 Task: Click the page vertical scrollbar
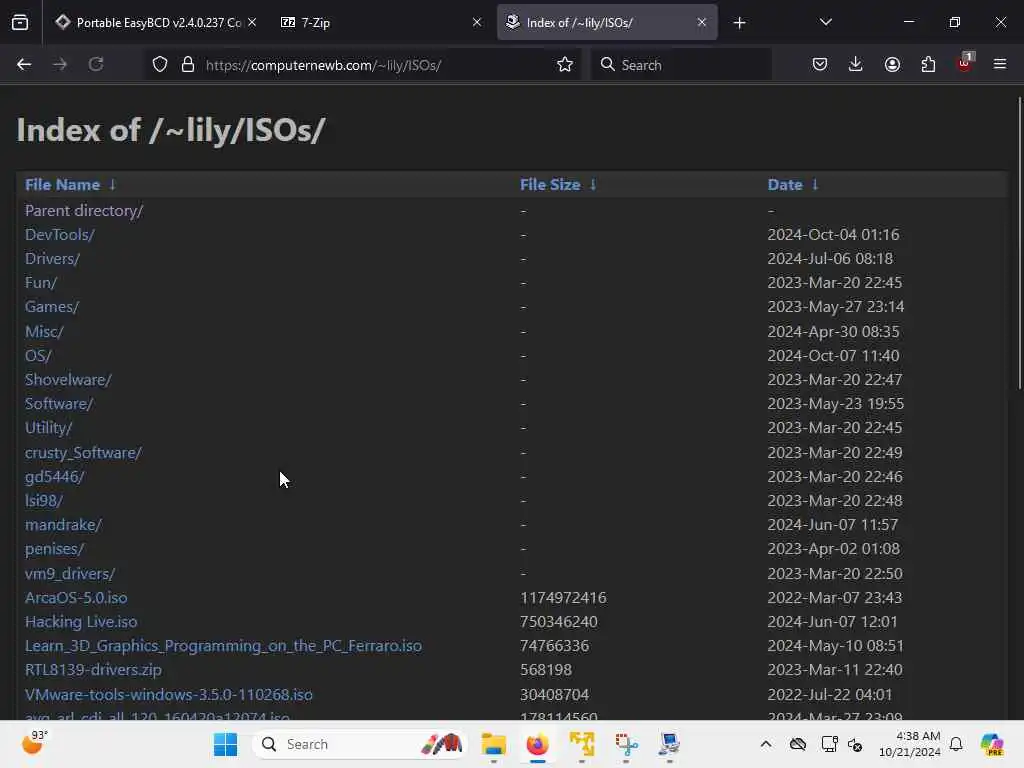(x=1019, y=244)
